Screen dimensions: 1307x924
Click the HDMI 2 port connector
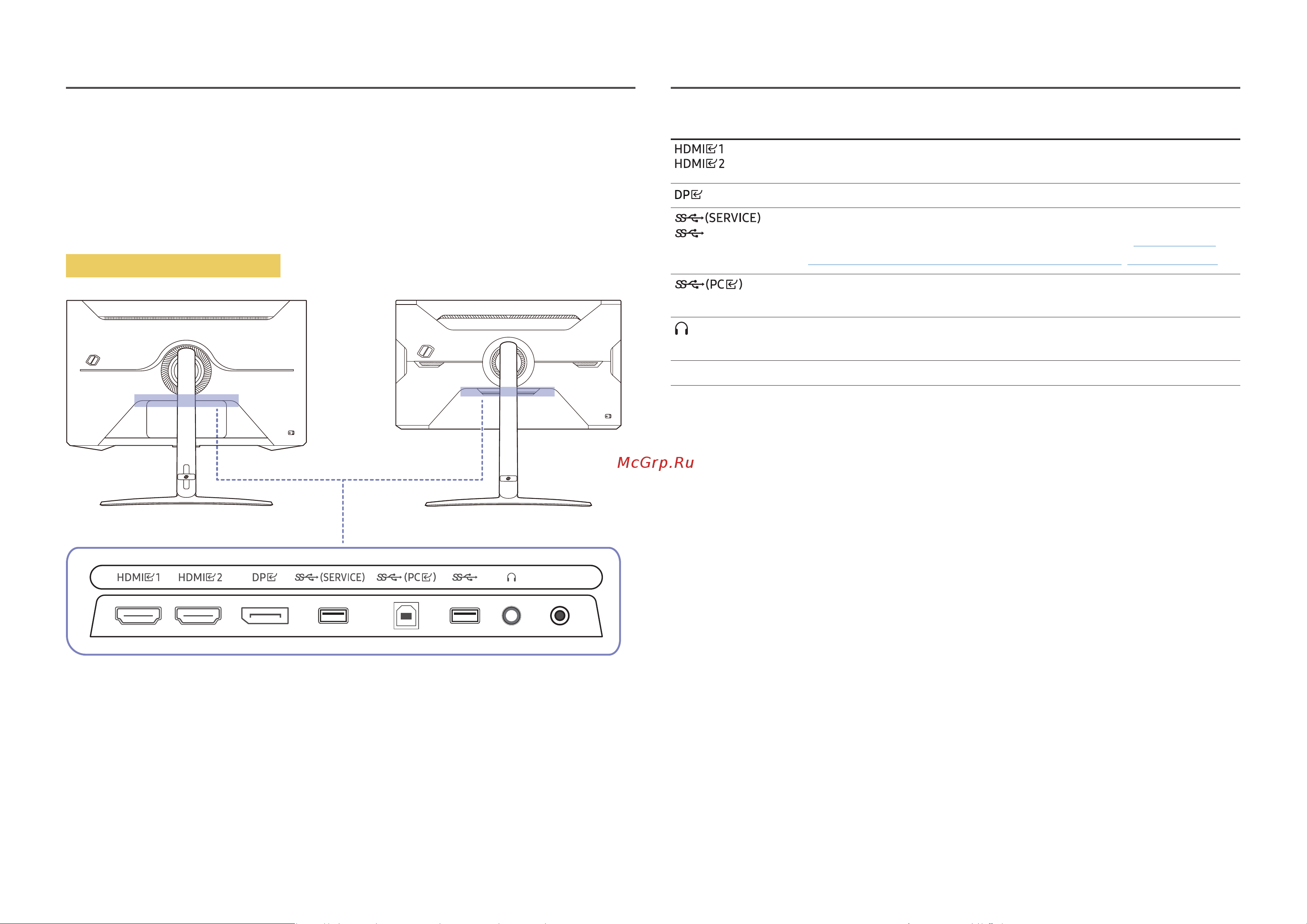pyautogui.click(x=198, y=616)
